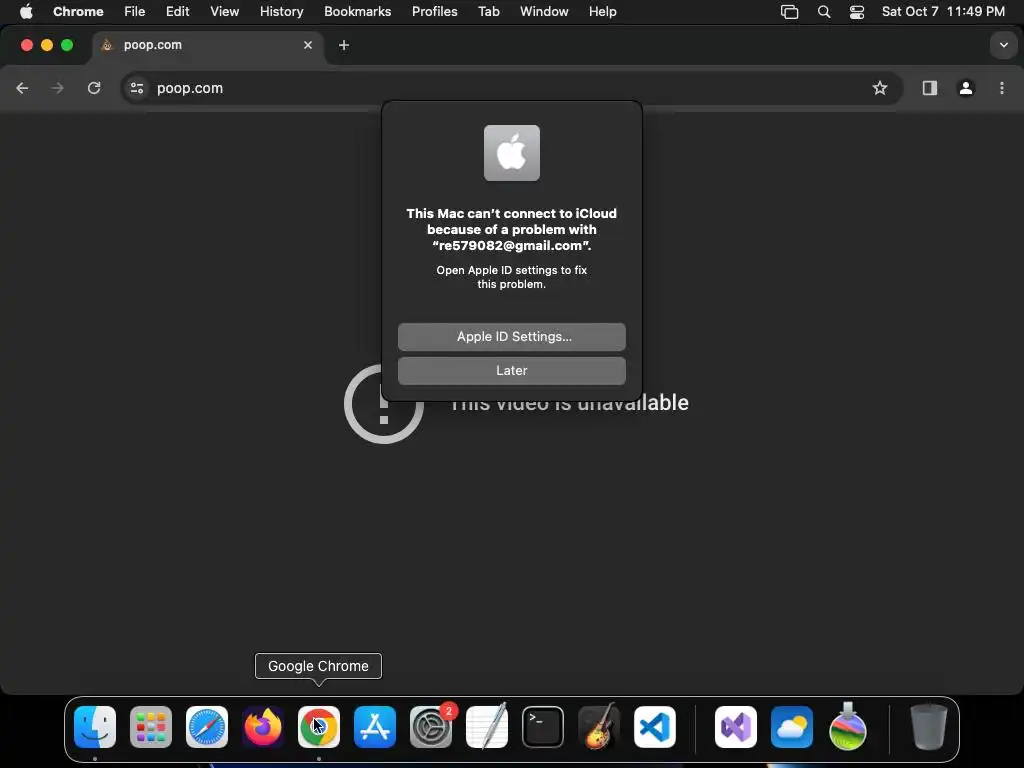The image size is (1024, 768).
Task: Open the Tab menu
Action: 488,12
